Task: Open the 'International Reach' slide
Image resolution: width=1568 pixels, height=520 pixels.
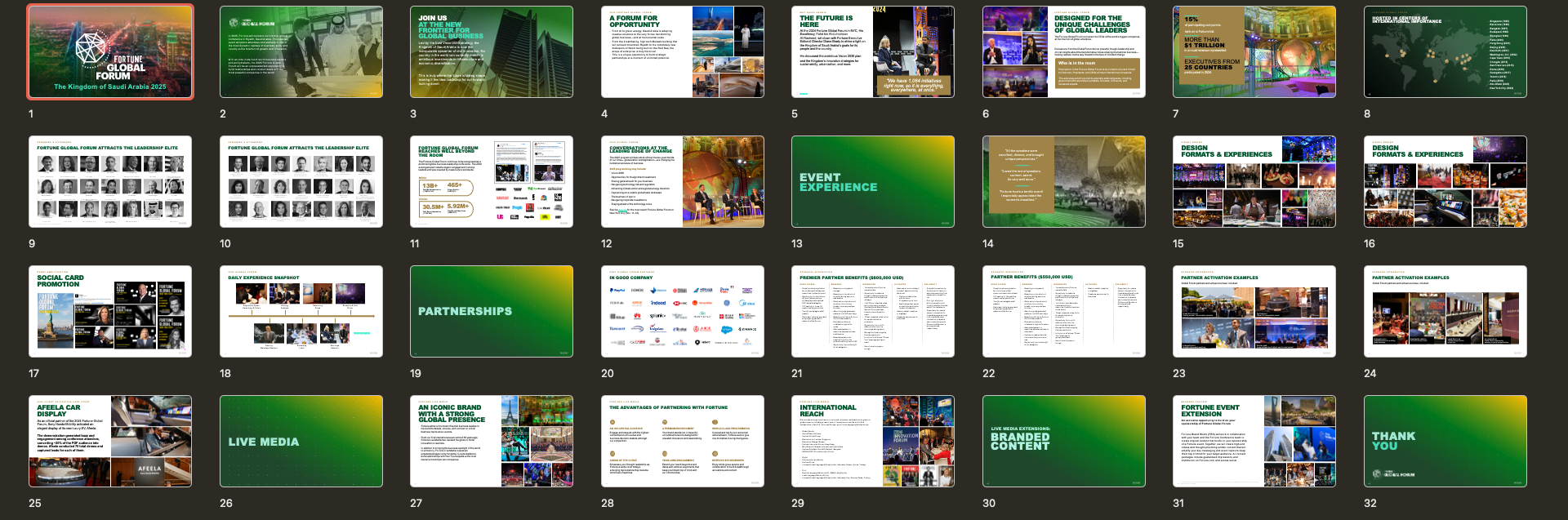Action: click(873, 442)
